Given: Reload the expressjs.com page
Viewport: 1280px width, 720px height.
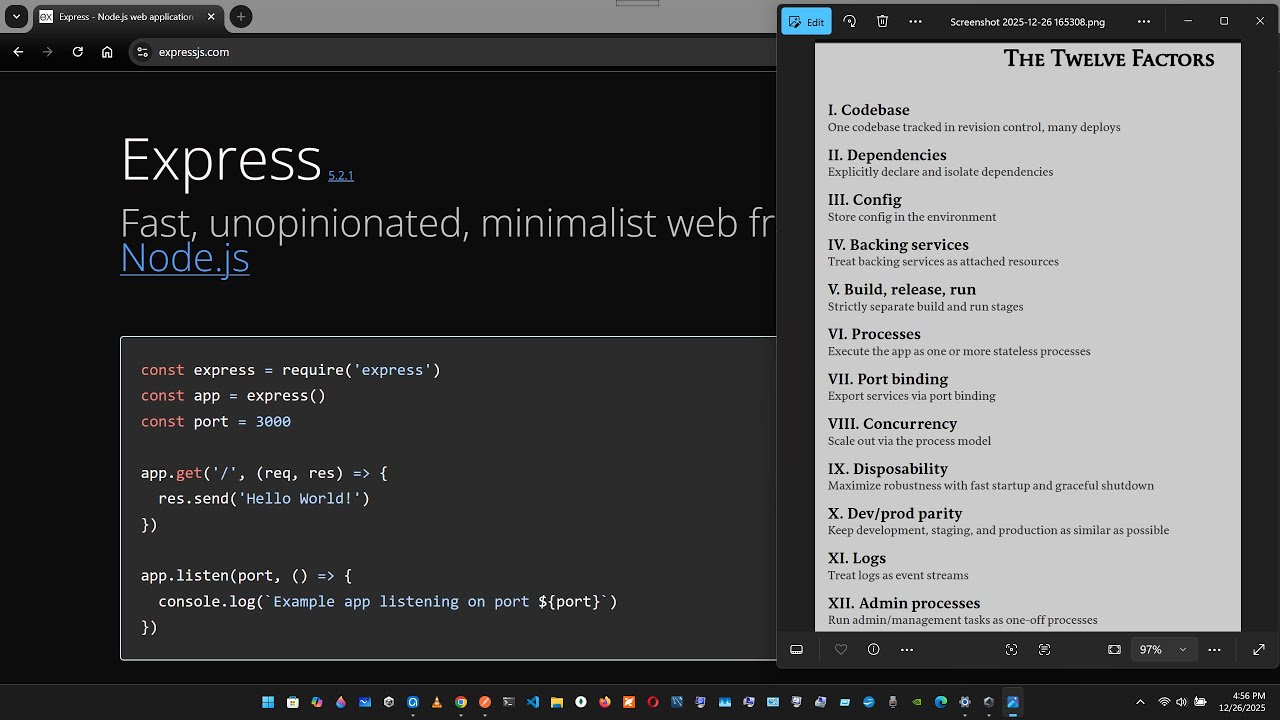Looking at the screenshot, I should click(78, 52).
